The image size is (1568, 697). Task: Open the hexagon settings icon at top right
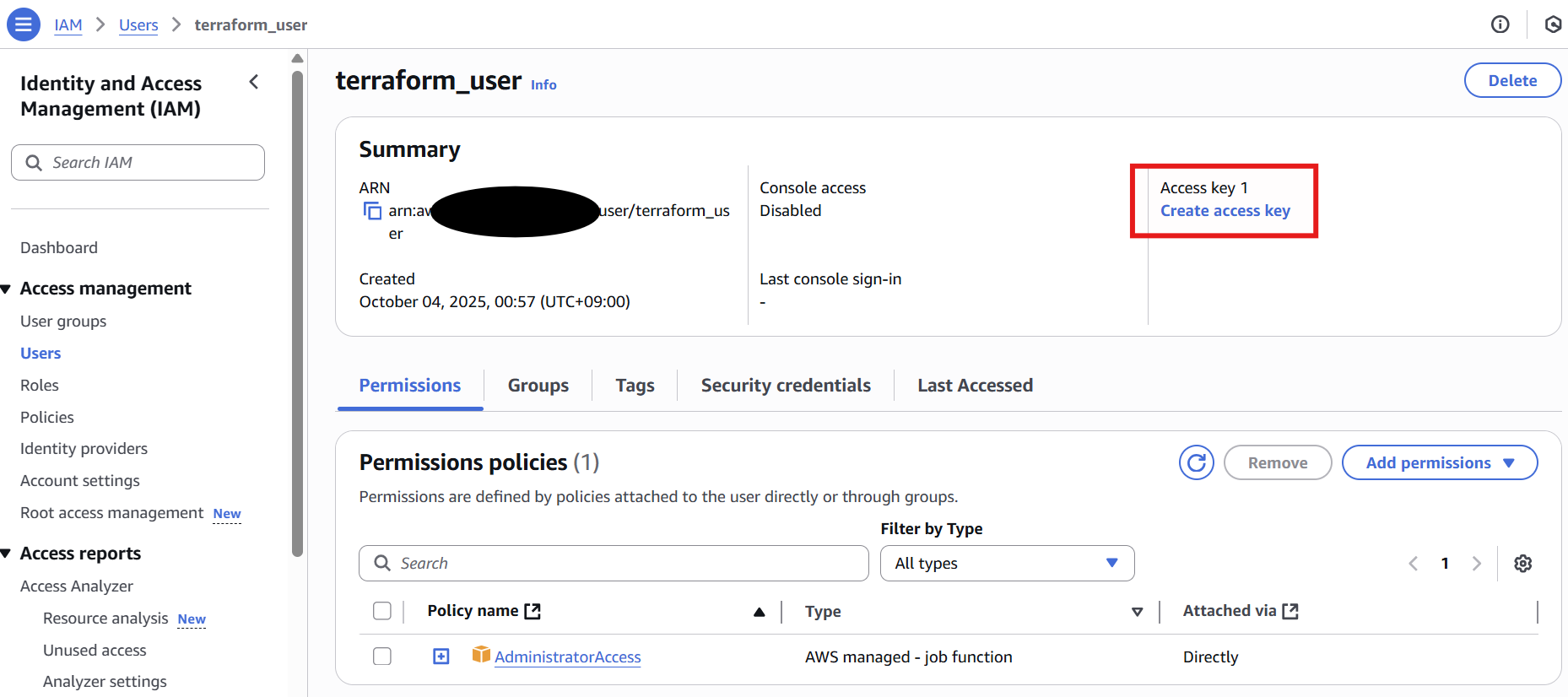pos(1553,24)
